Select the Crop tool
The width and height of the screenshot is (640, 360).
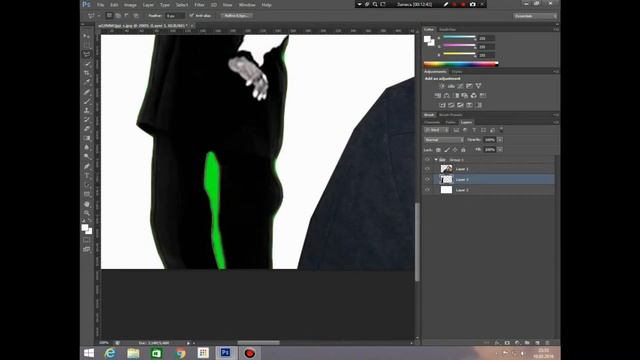pyautogui.click(x=87, y=73)
